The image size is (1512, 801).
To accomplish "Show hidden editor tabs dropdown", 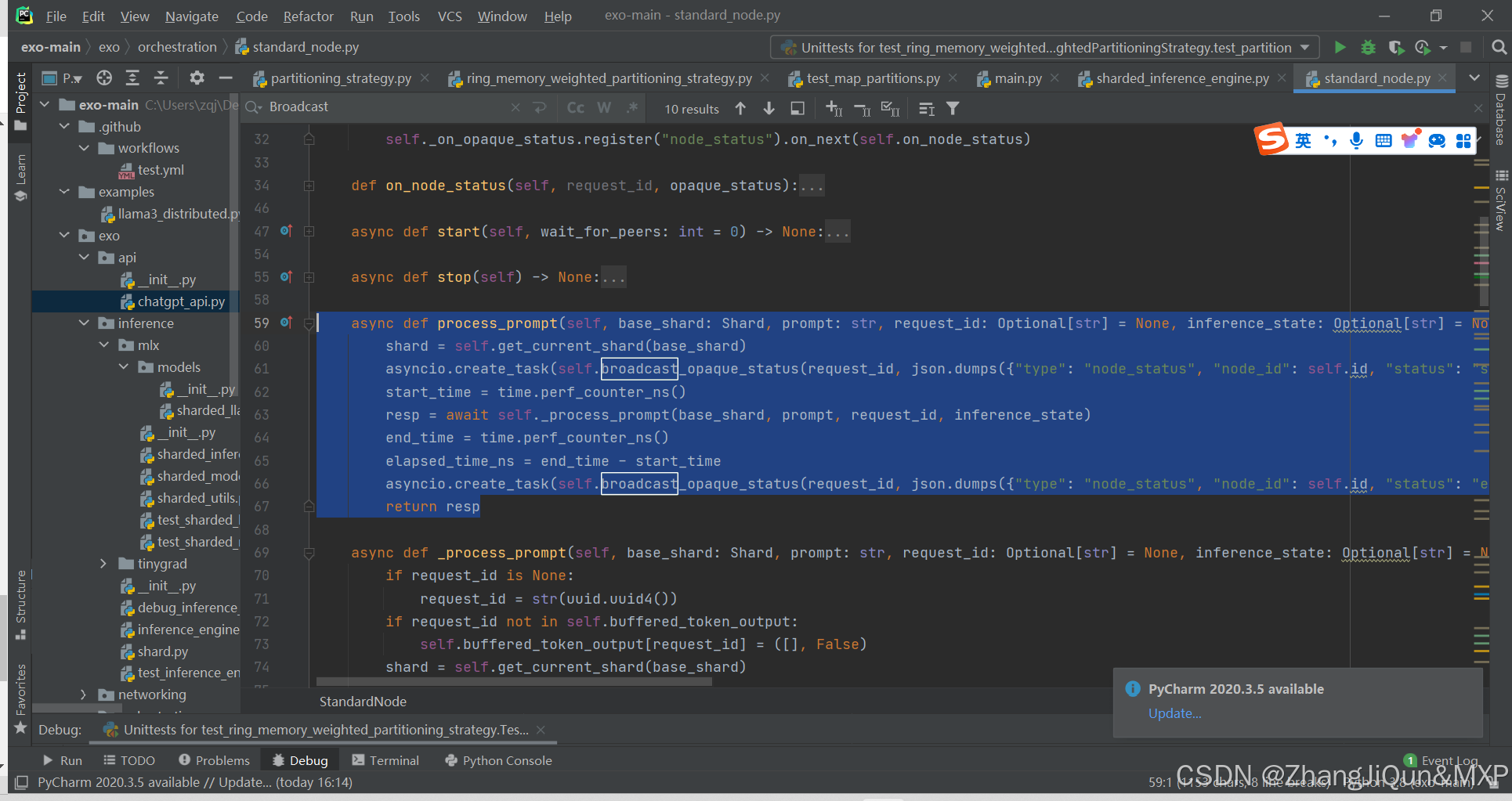I will point(1474,78).
